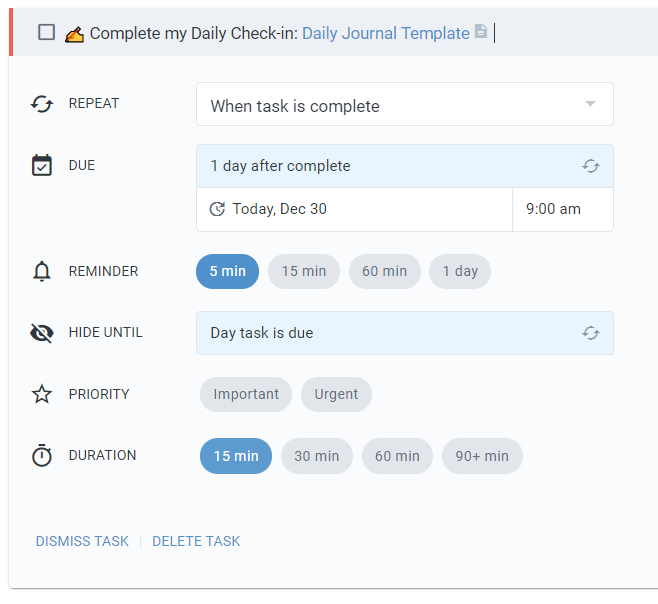Toggle the hide-until crossed eye icon

(x=41, y=333)
